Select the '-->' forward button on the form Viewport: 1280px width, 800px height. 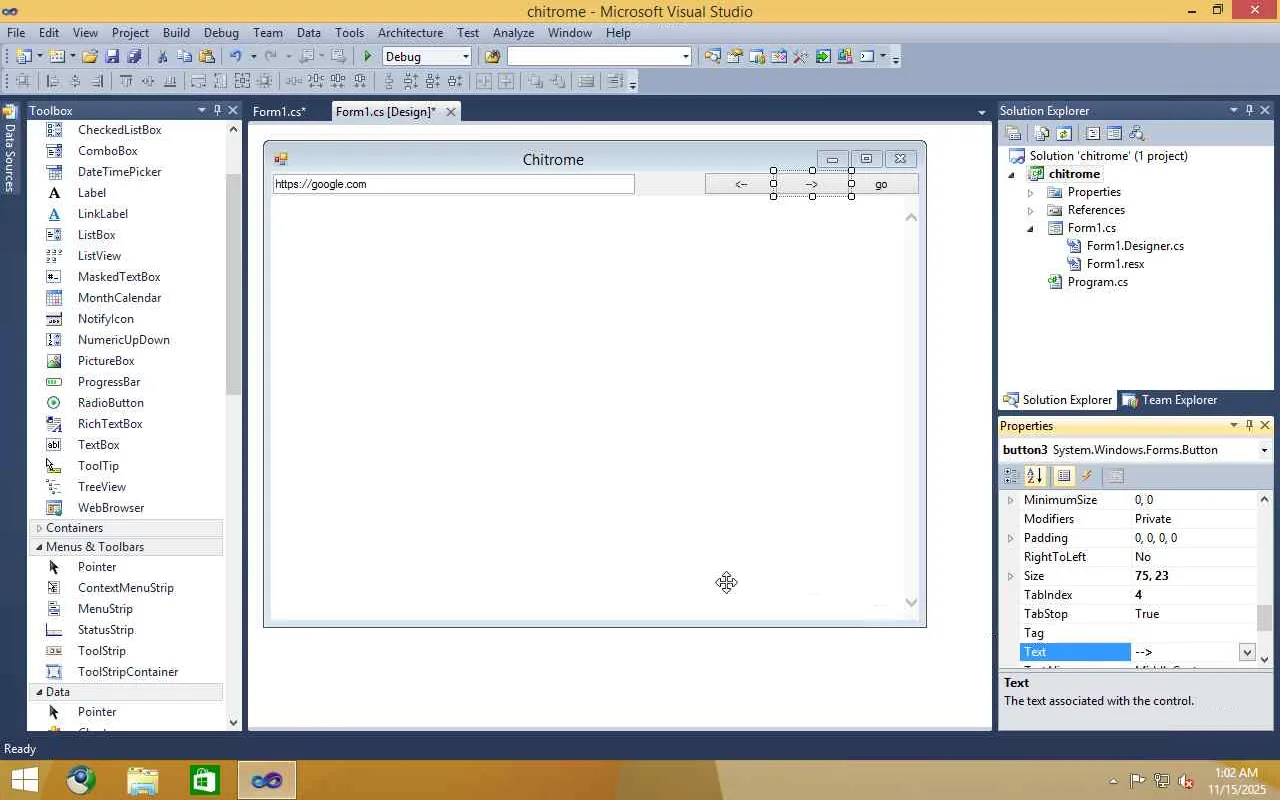click(812, 184)
